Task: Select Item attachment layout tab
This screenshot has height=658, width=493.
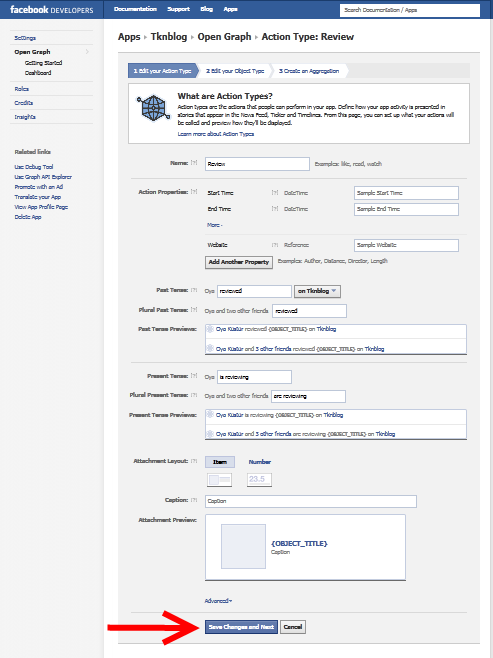Action: (220, 462)
